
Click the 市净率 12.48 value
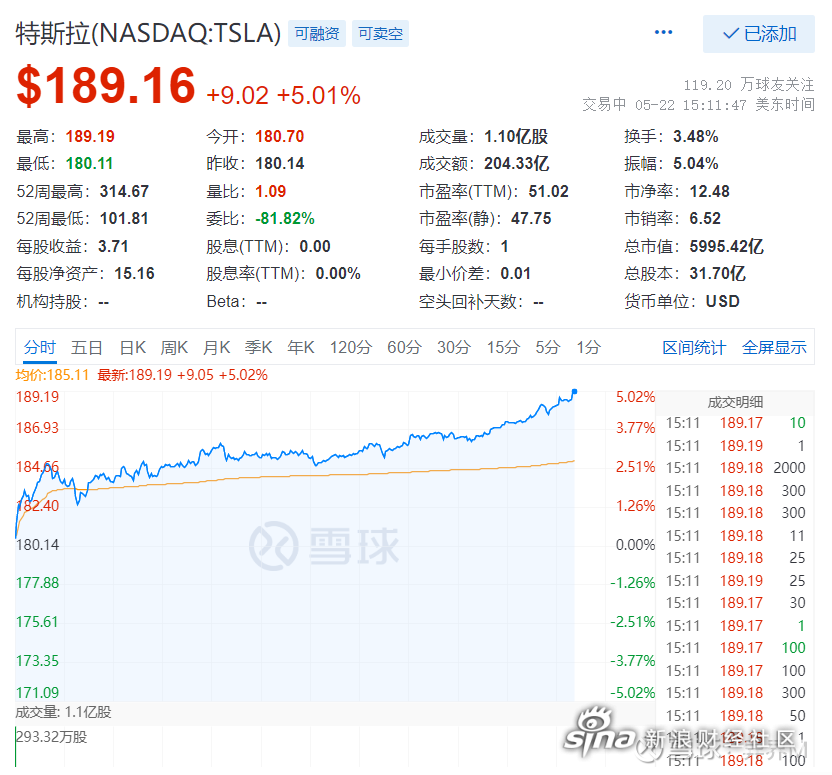(709, 191)
